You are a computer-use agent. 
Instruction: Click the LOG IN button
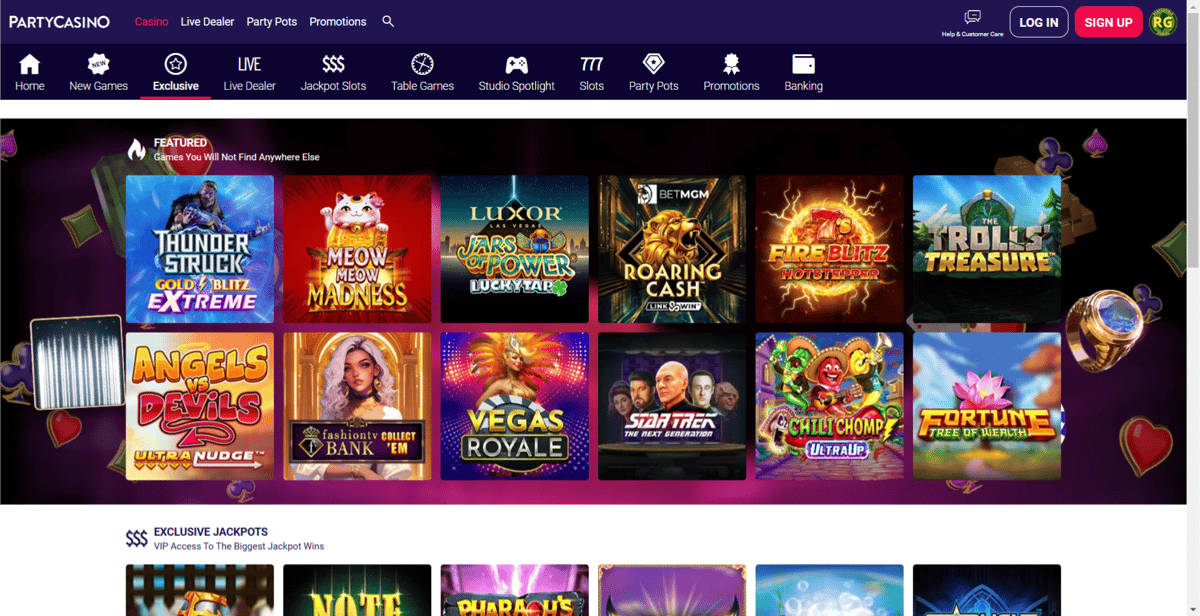1039,22
